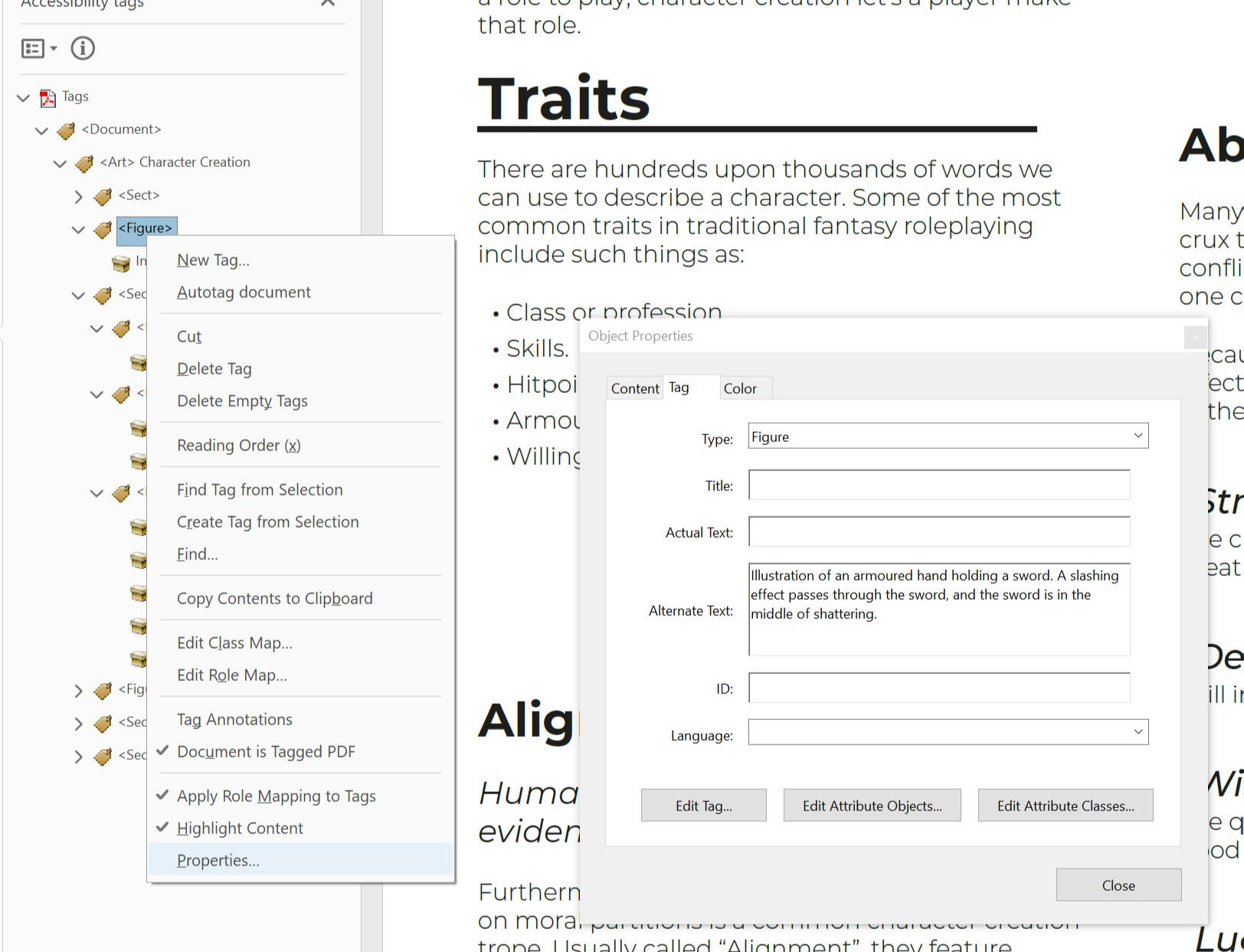Click the content box icon under <Figure>
1244x952 pixels.
pos(120,261)
